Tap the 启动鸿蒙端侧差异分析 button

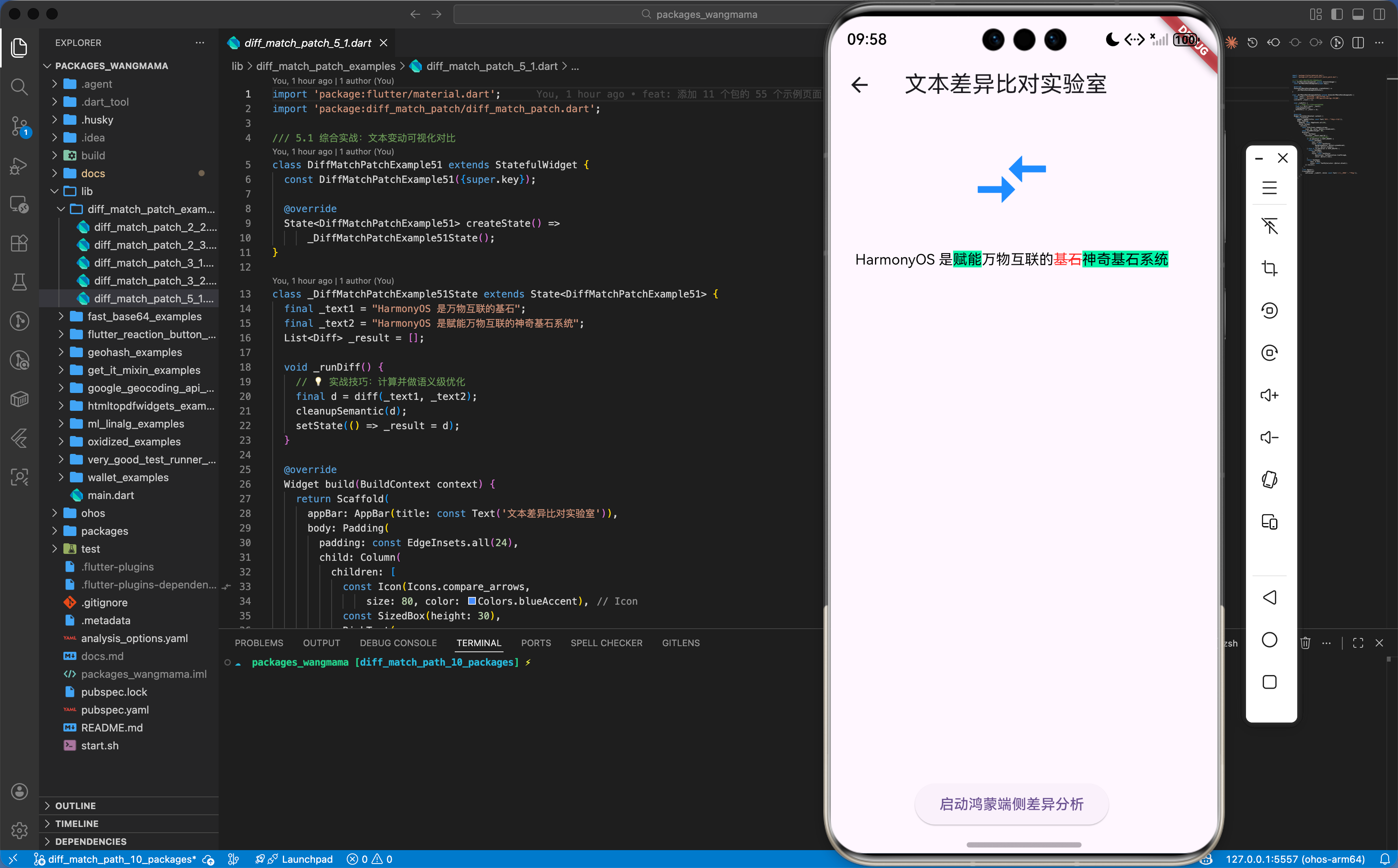pos(1011,804)
